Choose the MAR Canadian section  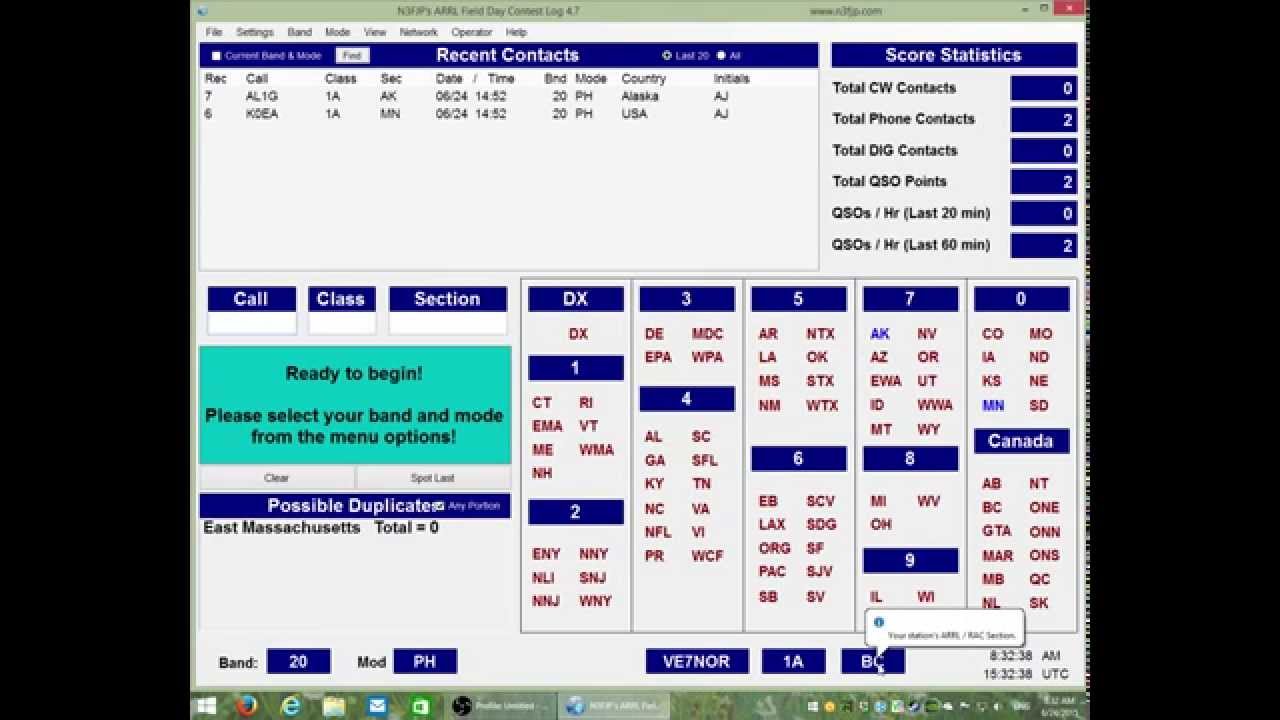[998, 556]
